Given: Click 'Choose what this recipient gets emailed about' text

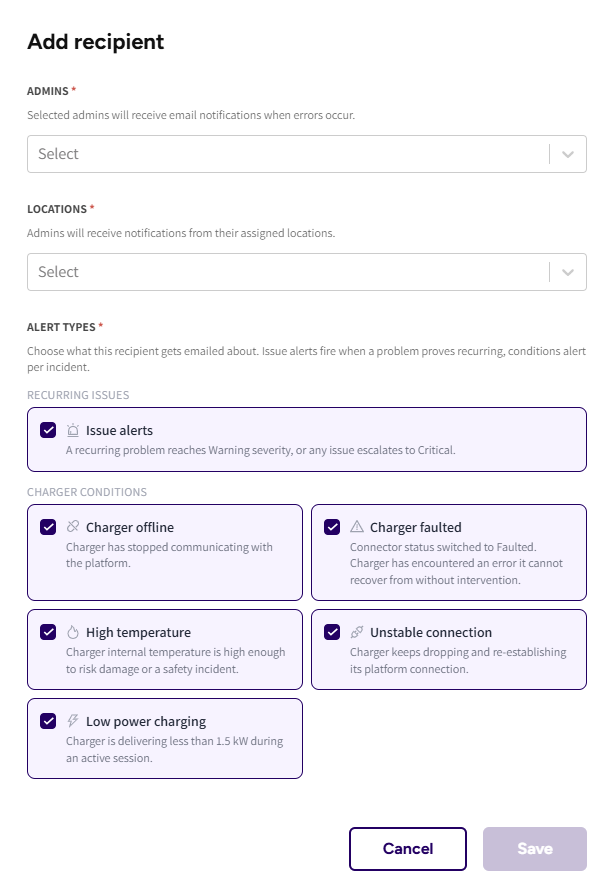Looking at the screenshot, I should [306, 359].
